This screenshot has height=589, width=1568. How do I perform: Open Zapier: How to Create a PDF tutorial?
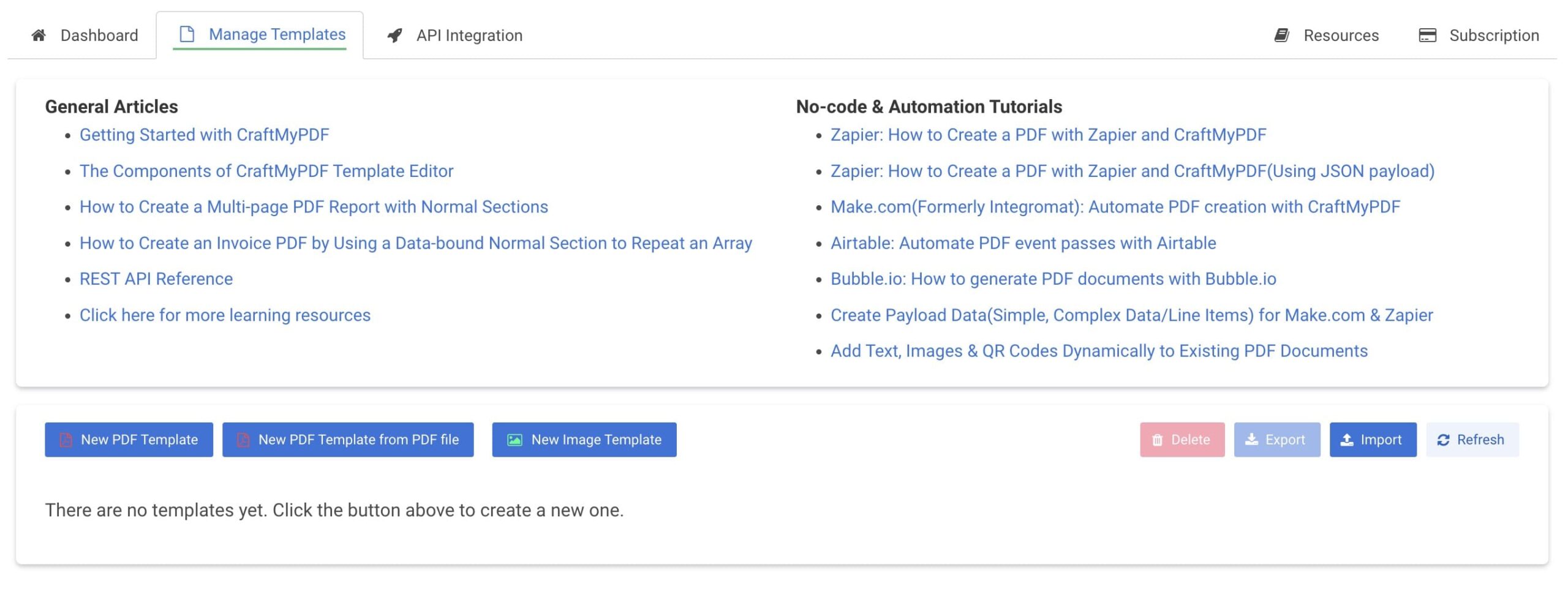coord(1048,135)
